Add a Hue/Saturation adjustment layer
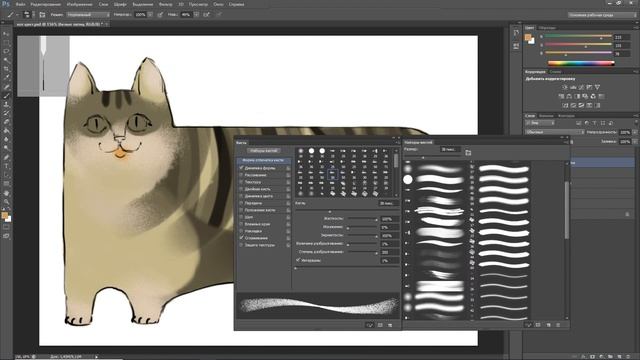 [561, 96]
